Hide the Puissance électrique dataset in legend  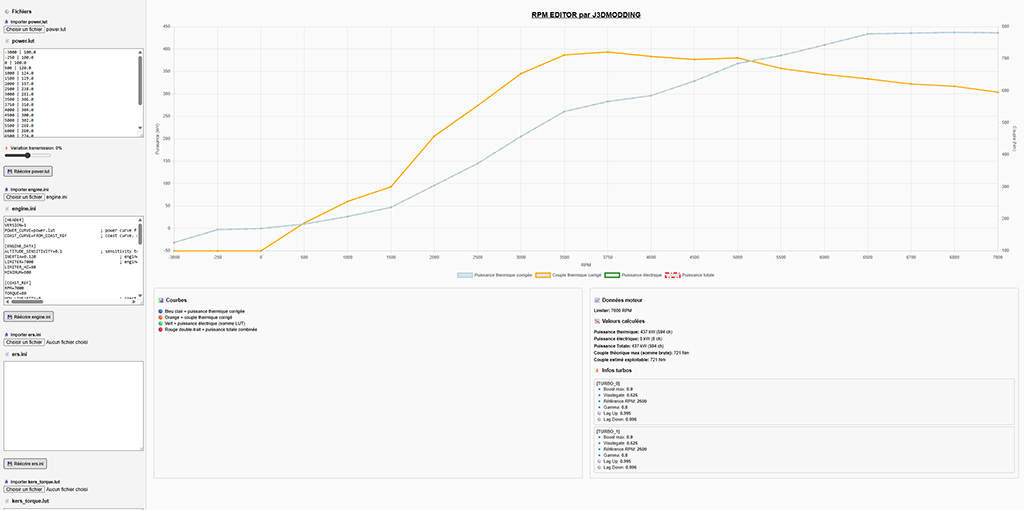[x=633, y=275]
